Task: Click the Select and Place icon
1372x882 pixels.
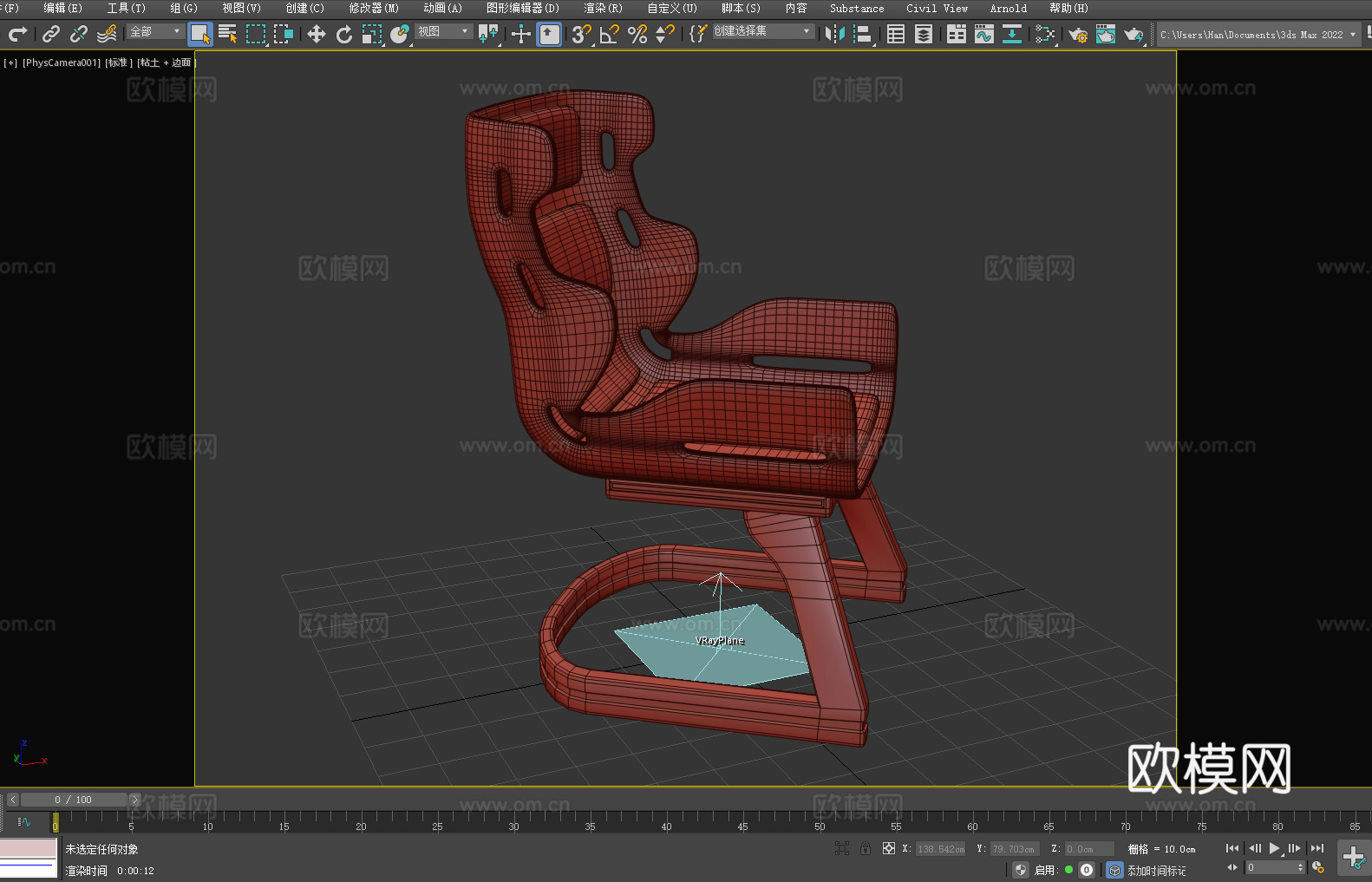Action: [400, 34]
